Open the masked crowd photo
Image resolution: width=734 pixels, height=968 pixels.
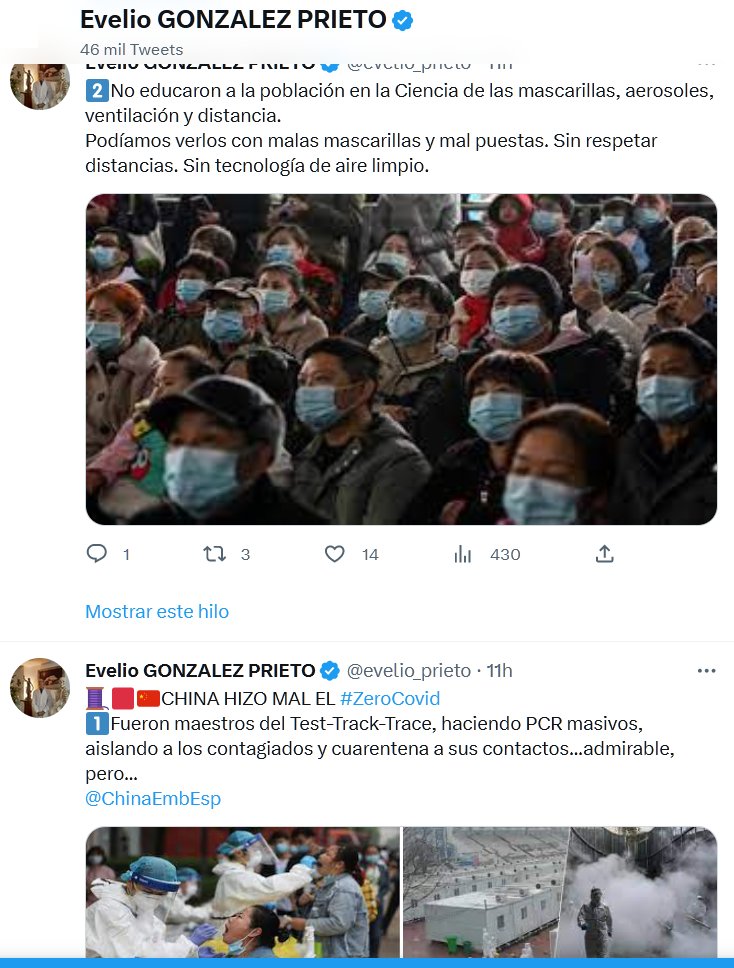pos(401,359)
